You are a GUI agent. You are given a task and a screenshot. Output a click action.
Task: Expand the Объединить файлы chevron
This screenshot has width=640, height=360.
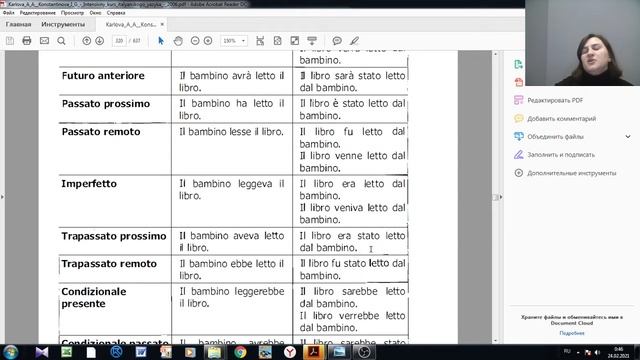click(628, 136)
